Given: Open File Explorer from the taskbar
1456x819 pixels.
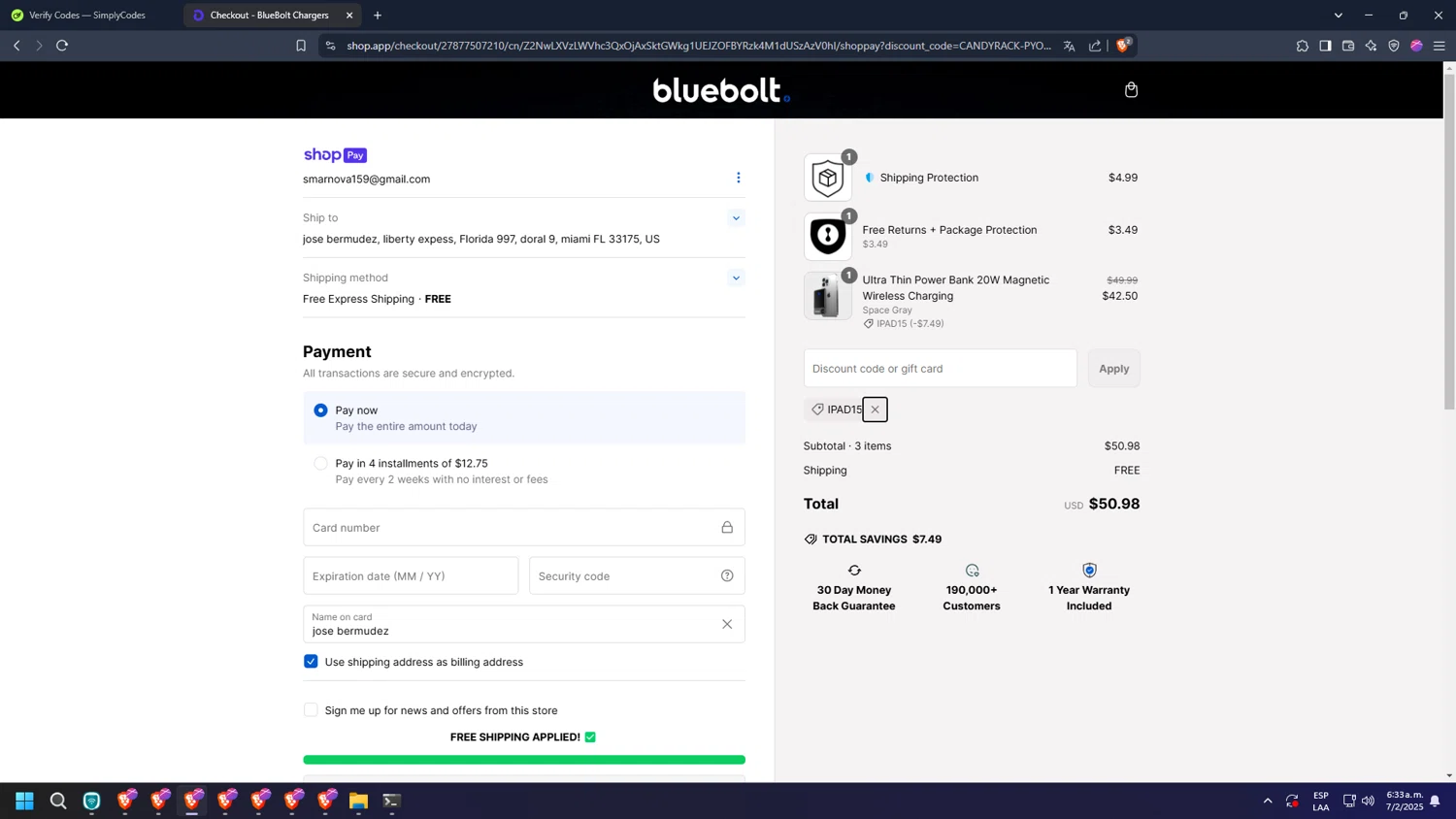Looking at the screenshot, I should [x=358, y=801].
